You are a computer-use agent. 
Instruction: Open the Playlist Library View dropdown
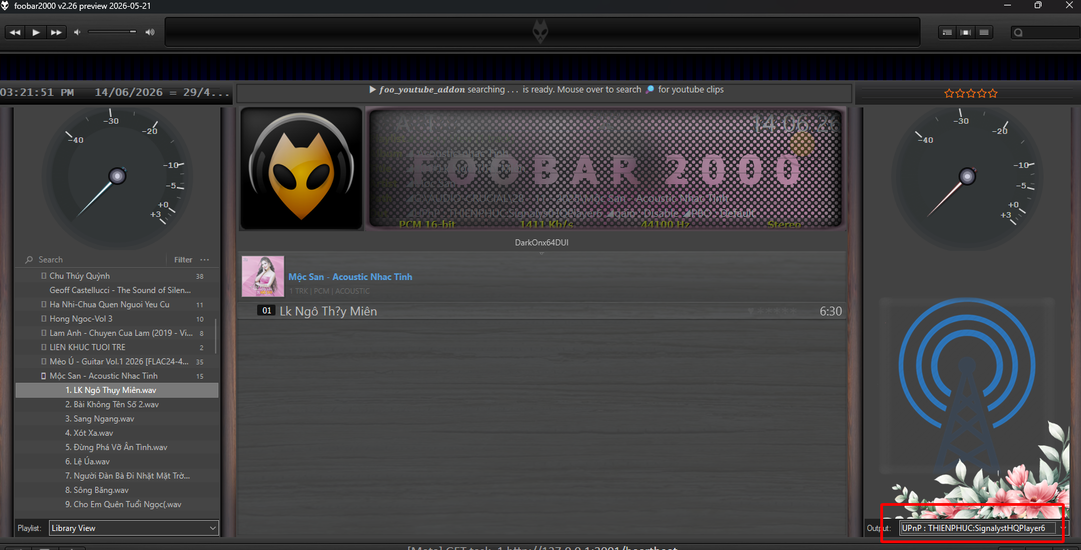pos(134,528)
